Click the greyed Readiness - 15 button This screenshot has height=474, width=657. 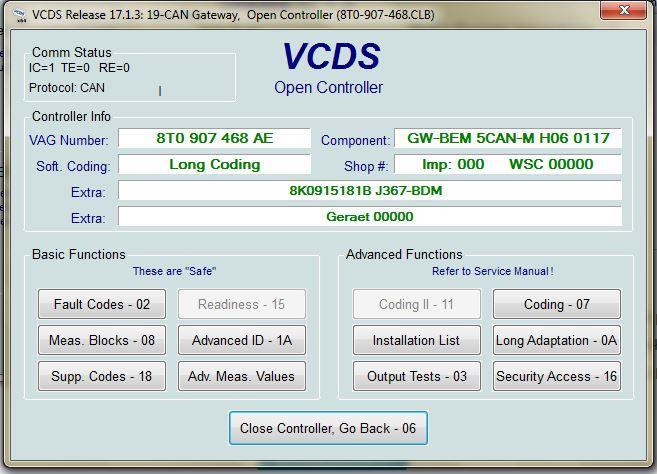(x=242, y=304)
